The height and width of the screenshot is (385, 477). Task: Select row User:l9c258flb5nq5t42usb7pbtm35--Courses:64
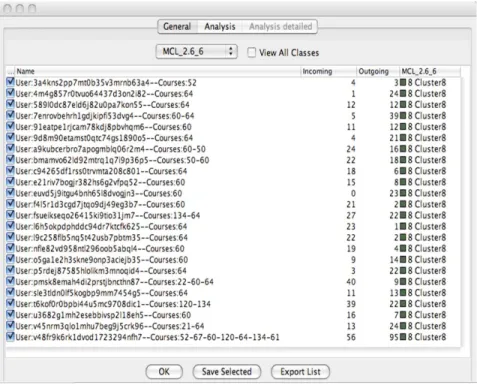[x=233, y=237]
